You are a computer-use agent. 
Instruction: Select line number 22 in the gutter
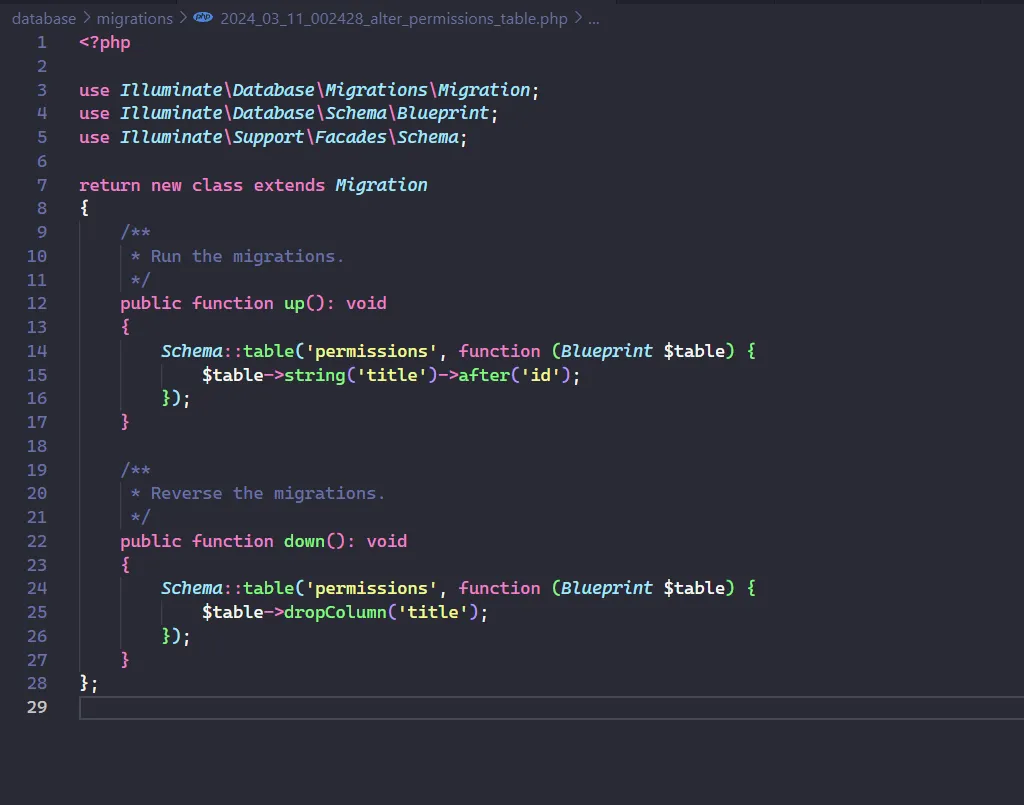point(36,541)
